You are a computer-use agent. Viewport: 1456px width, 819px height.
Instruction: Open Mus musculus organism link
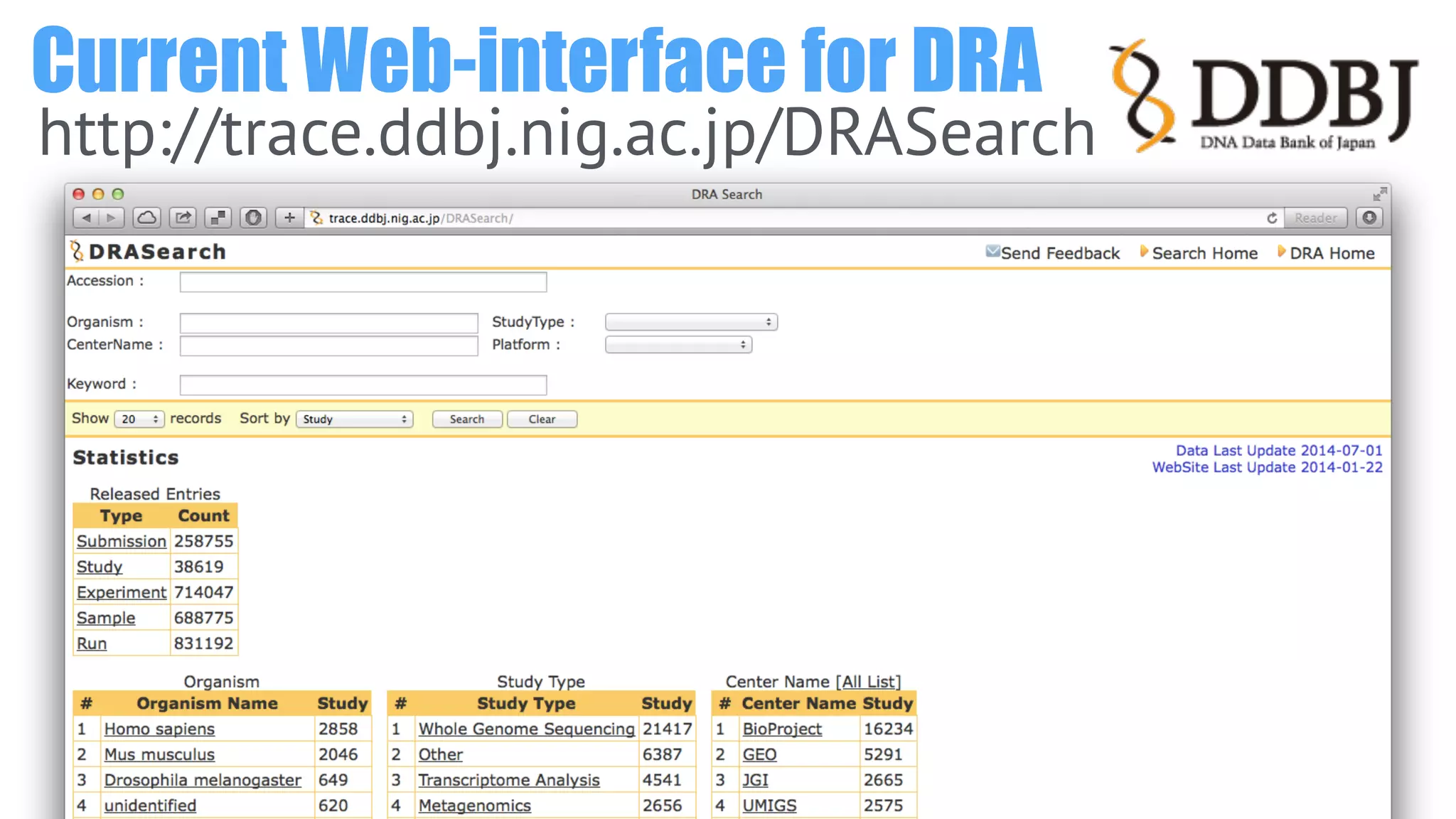point(159,754)
